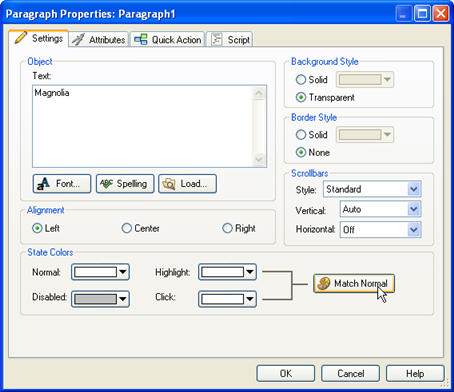454x392 pixels.
Task: Click the Load folder magnifier icon
Action: tap(169, 184)
